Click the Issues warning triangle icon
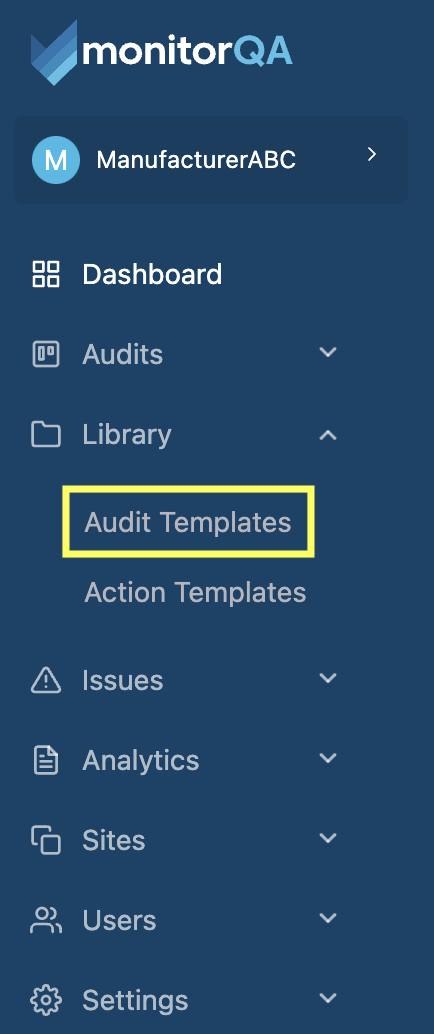This screenshot has width=434, height=1034. click(46, 680)
